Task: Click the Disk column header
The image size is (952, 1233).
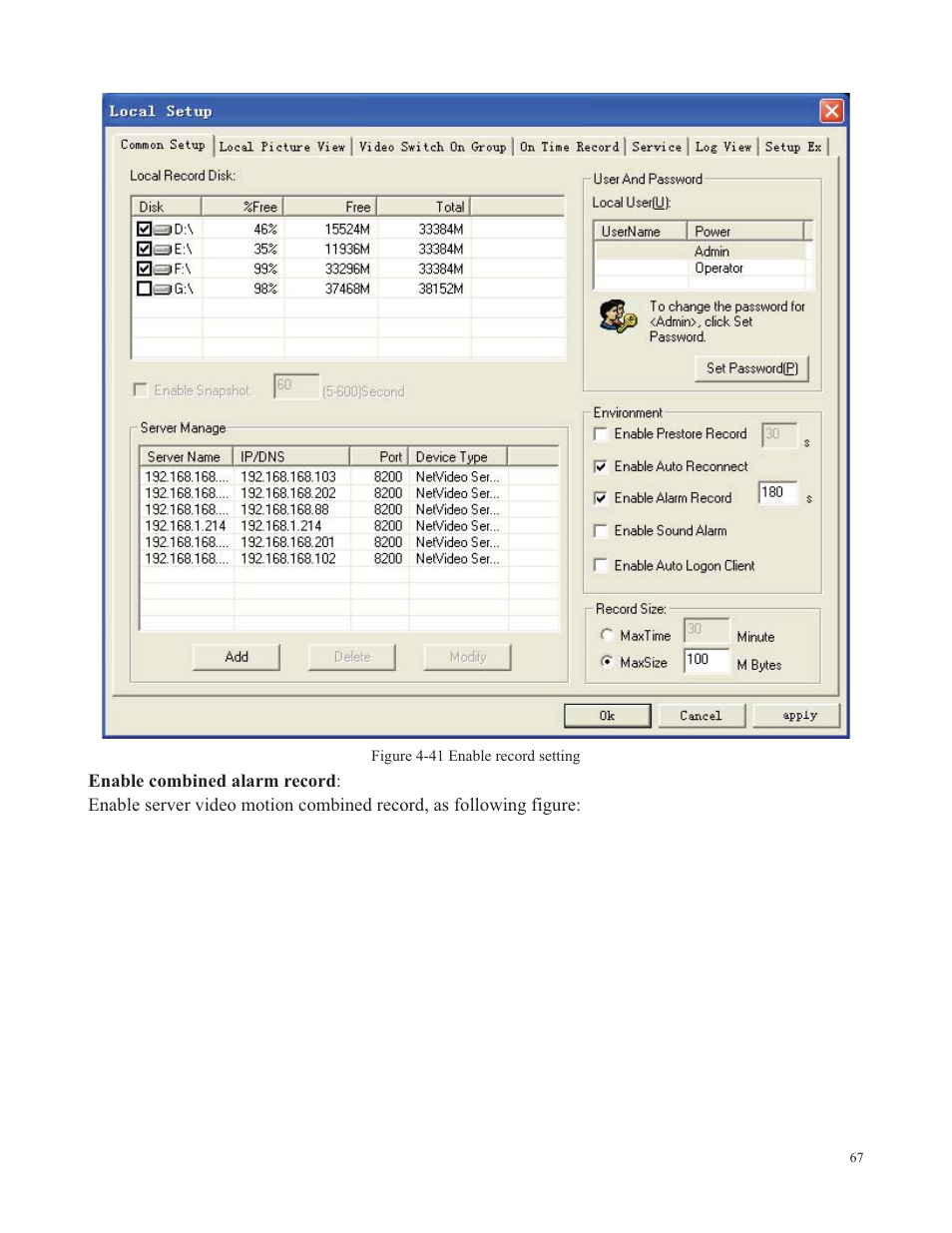Action: [167, 207]
